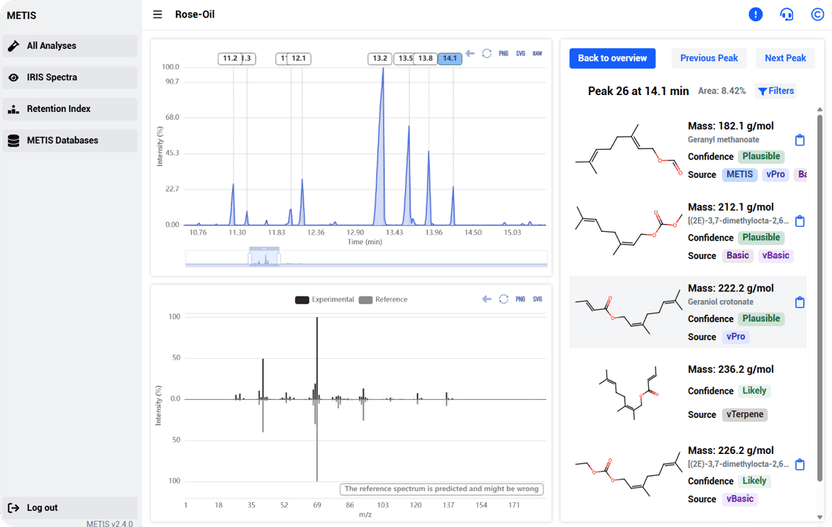Go to the Next Peak

pyautogui.click(x=785, y=58)
